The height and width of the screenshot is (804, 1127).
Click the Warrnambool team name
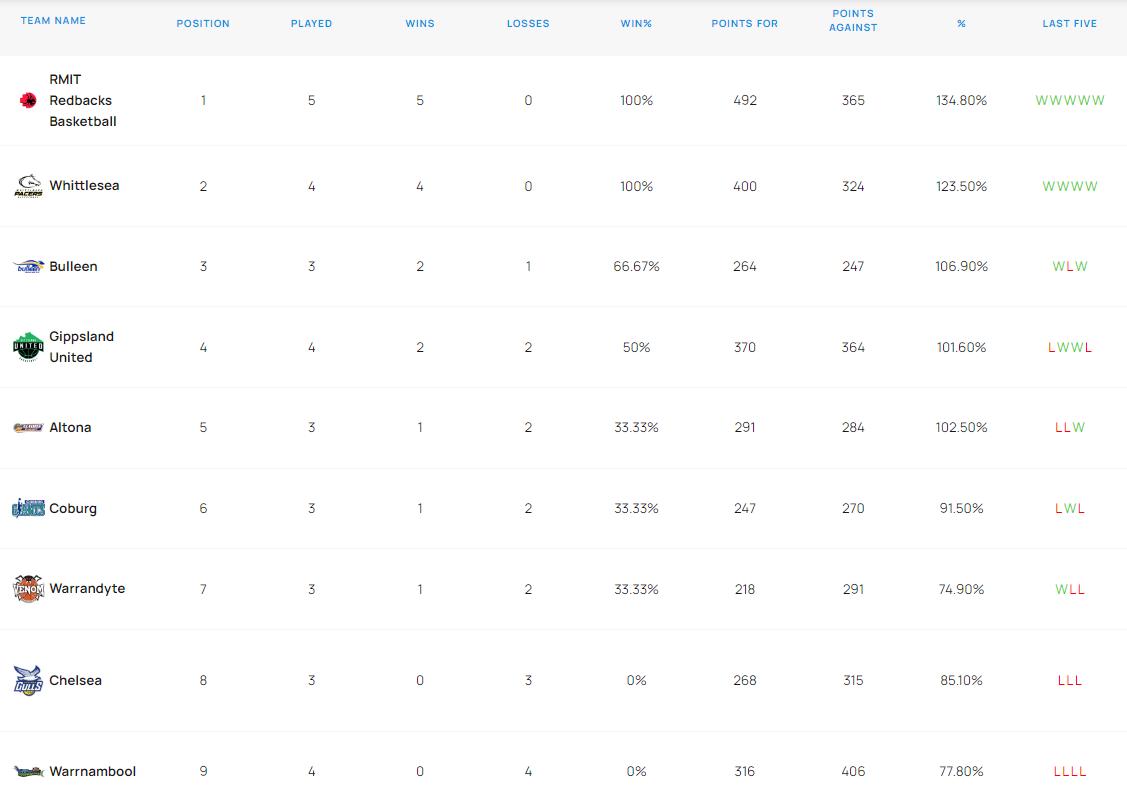pos(93,772)
